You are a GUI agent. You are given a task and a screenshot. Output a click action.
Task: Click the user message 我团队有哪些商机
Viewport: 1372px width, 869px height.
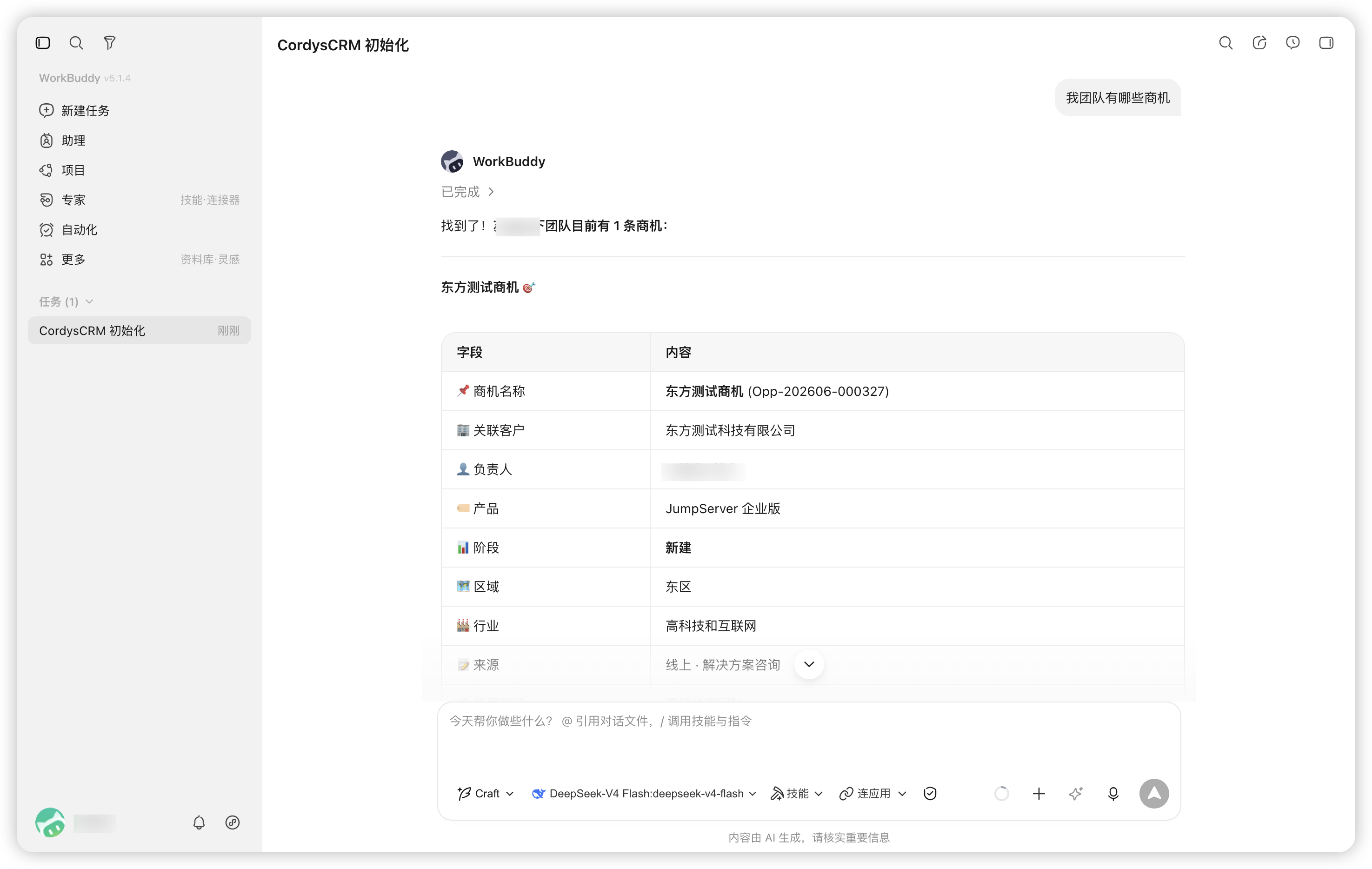[x=1117, y=98]
